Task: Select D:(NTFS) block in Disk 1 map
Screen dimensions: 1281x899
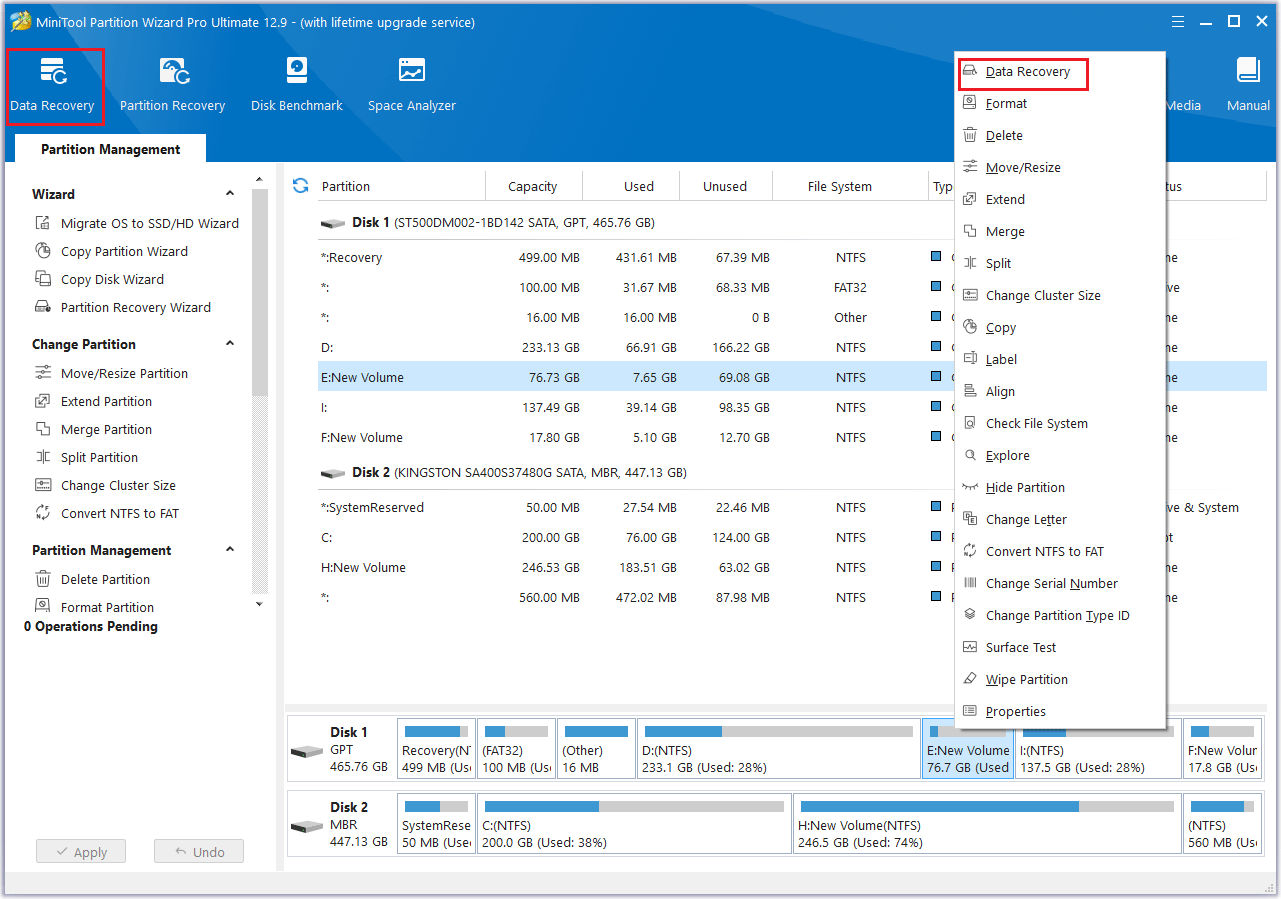Action: (778, 748)
